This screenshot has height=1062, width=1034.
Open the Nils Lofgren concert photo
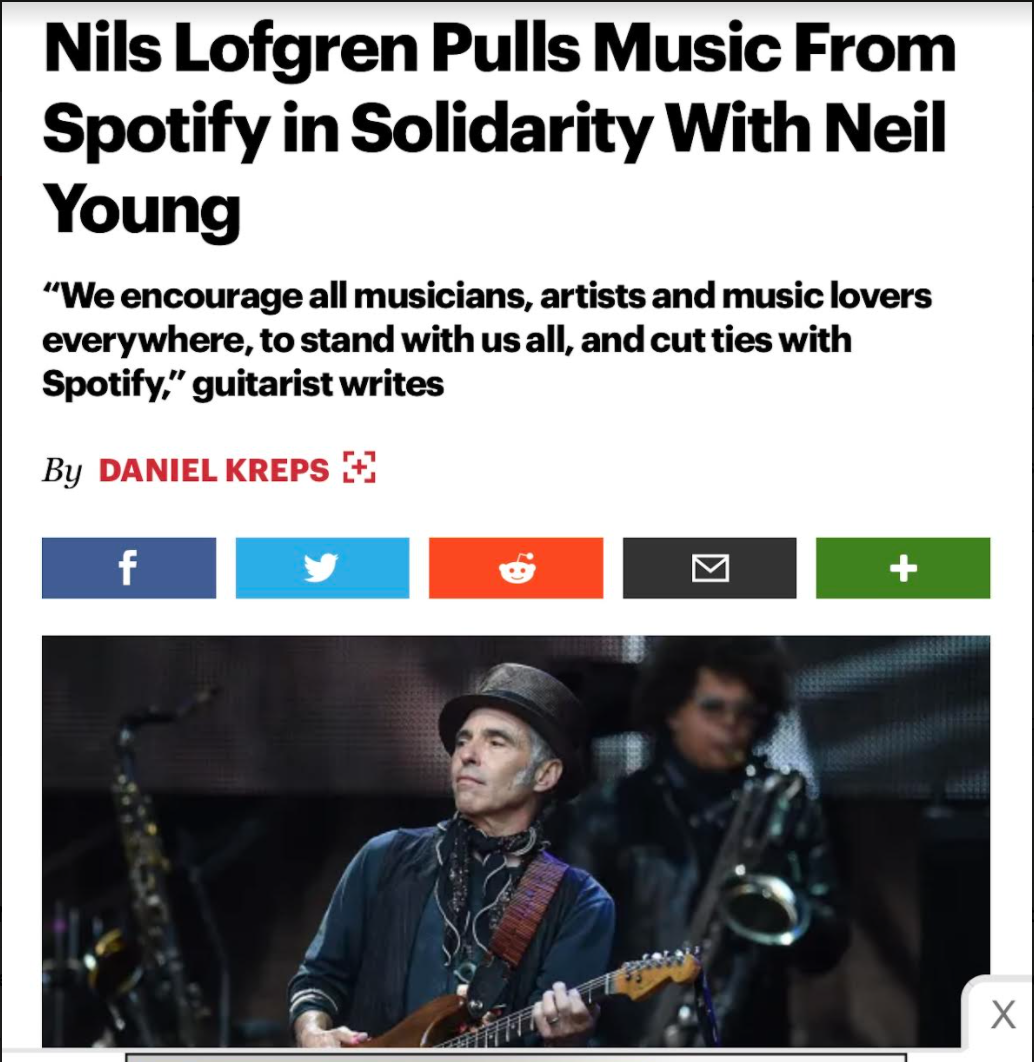516,841
